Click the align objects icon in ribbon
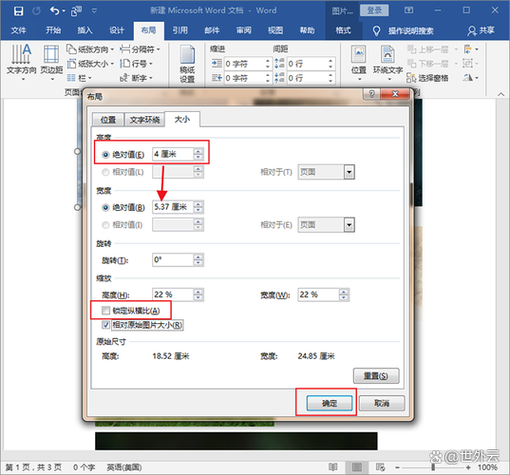The height and width of the screenshot is (475, 510). point(471,50)
